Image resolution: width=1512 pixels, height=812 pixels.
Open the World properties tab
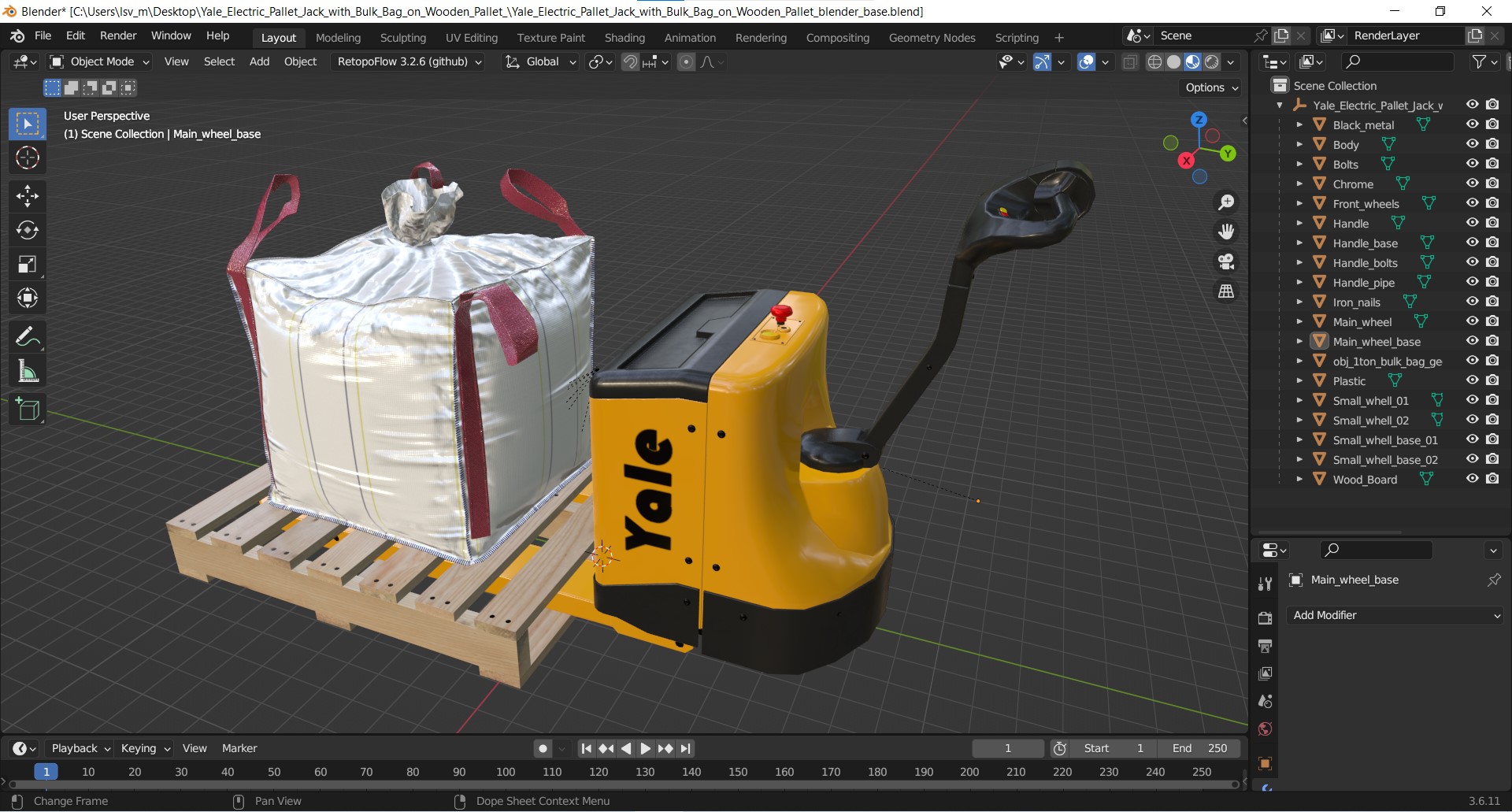click(x=1265, y=729)
